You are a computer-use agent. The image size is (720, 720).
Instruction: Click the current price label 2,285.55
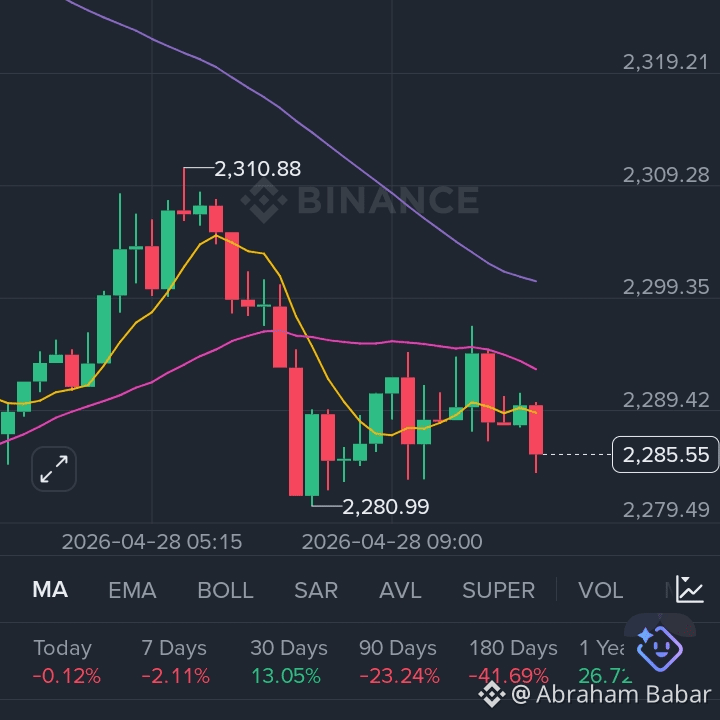666,455
